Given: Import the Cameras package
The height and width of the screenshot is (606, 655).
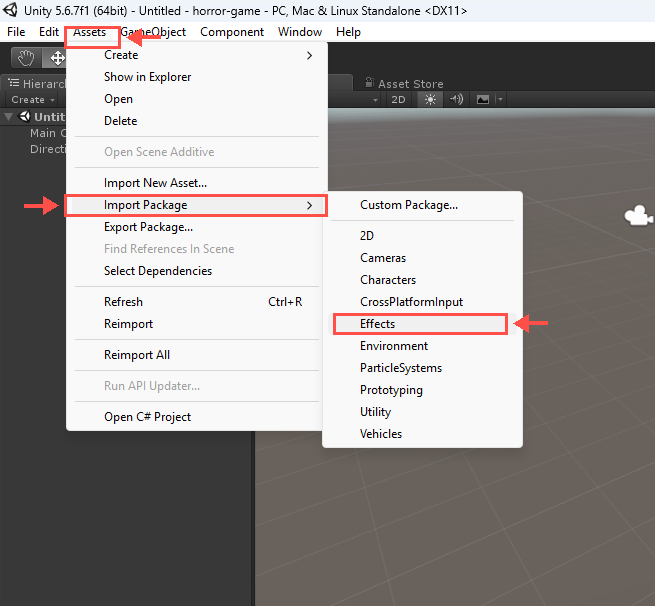Looking at the screenshot, I should [x=422, y=258].
